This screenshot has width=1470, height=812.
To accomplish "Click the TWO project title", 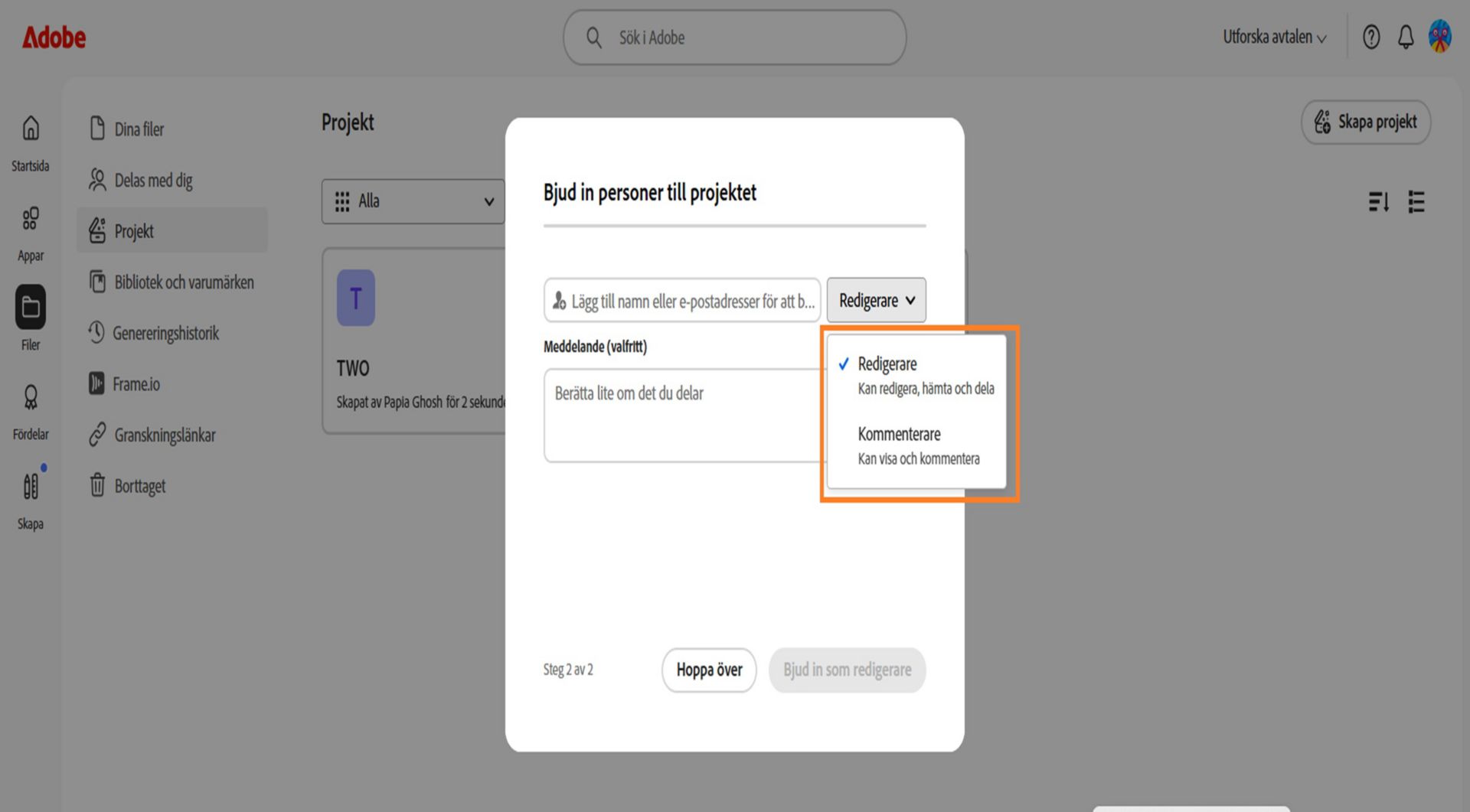I will coord(353,369).
